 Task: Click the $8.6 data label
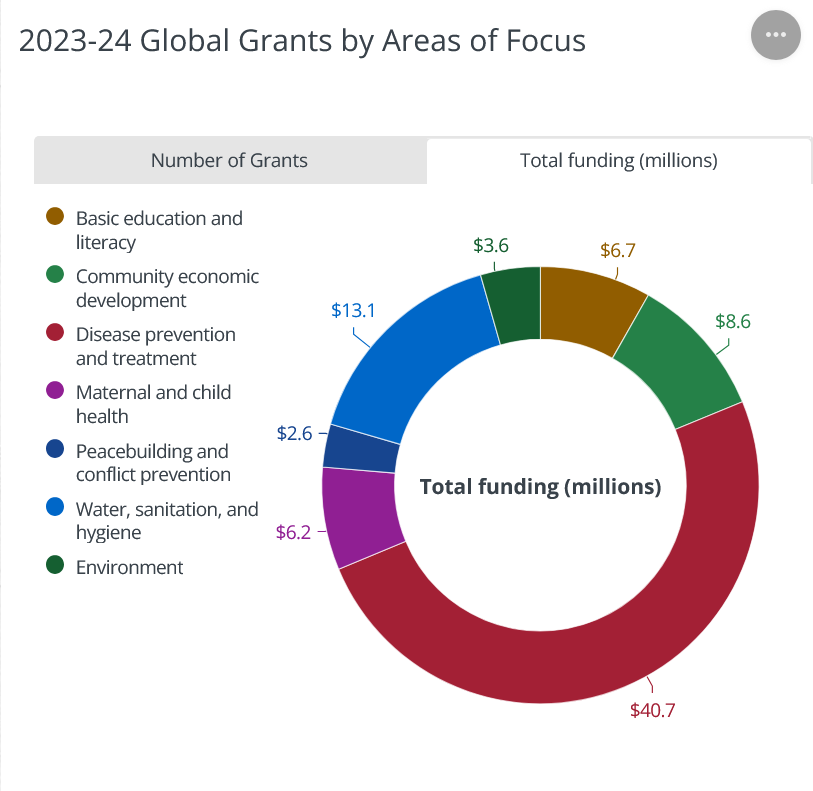point(732,321)
